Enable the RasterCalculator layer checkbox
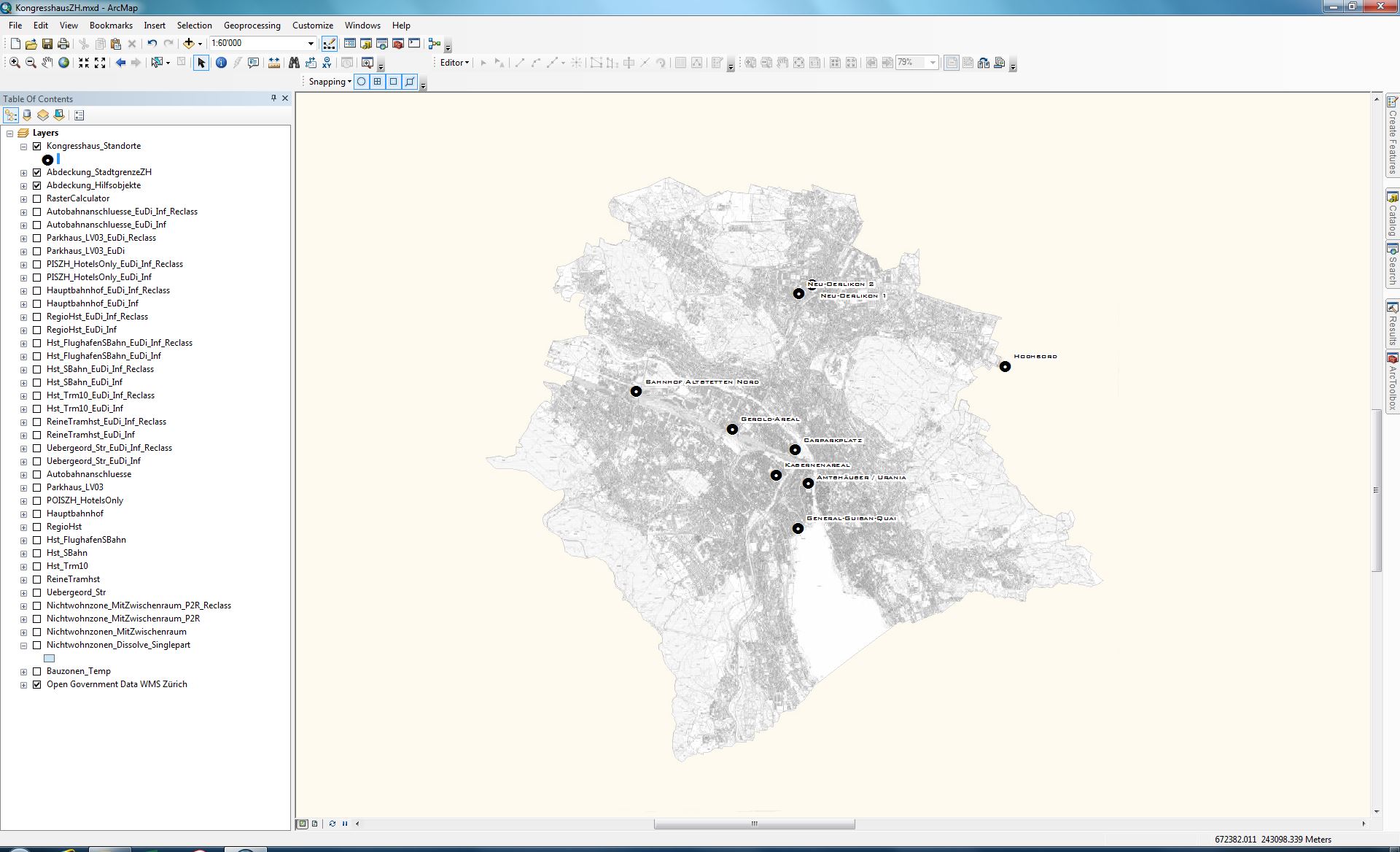This screenshot has height=852, width=1400. pyautogui.click(x=37, y=198)
